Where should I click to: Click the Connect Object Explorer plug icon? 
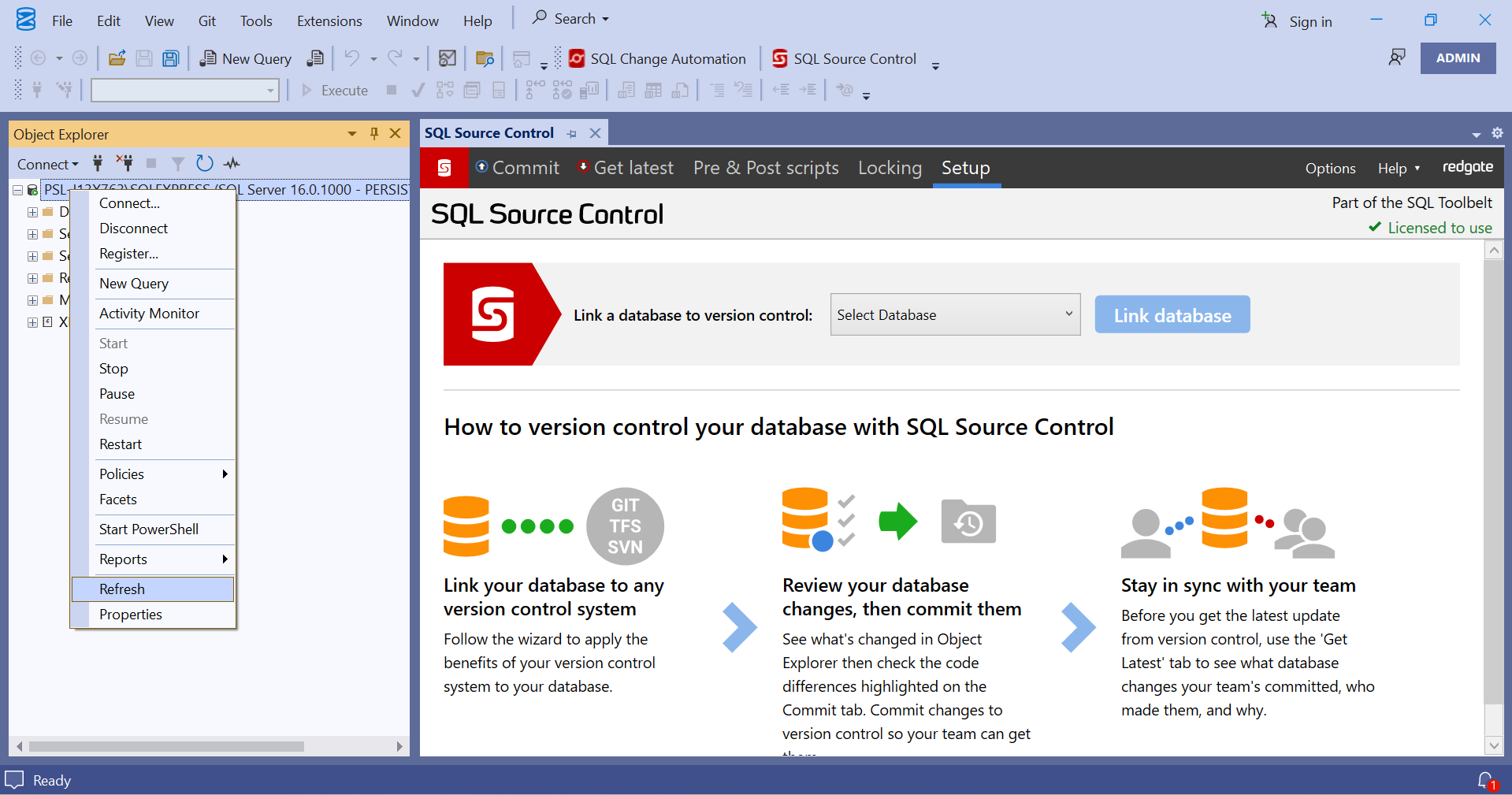pyautogui.click(x=98, y=163)
